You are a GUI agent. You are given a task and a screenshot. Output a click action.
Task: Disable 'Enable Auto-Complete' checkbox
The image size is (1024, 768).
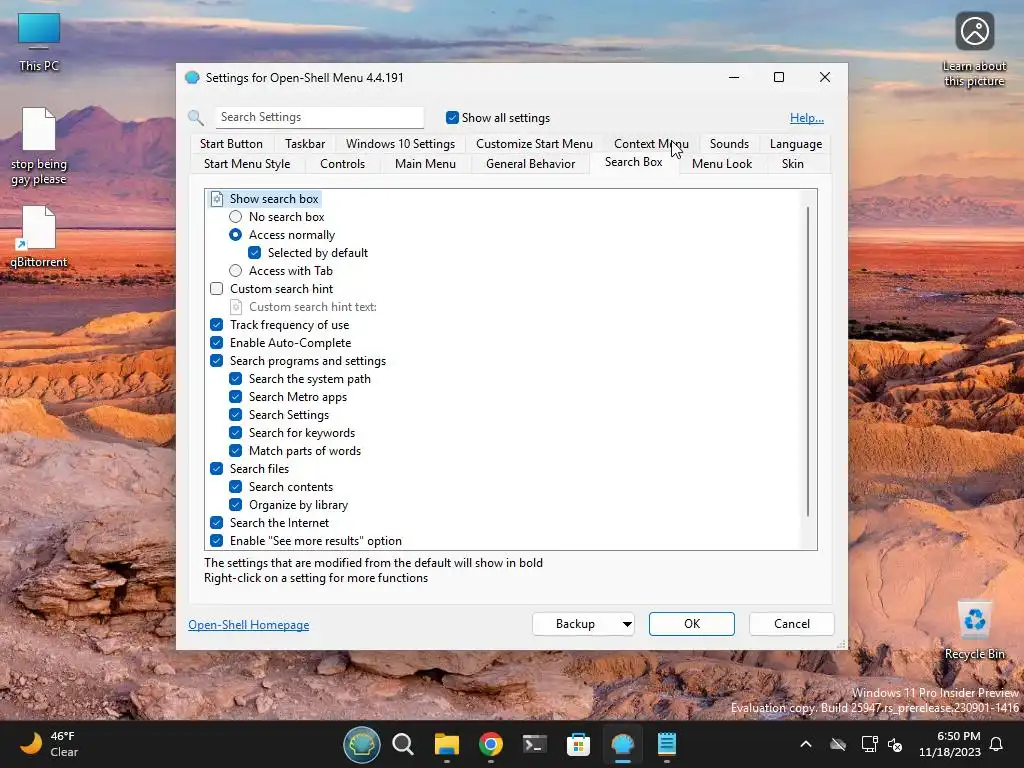click(x=217, y=343)
